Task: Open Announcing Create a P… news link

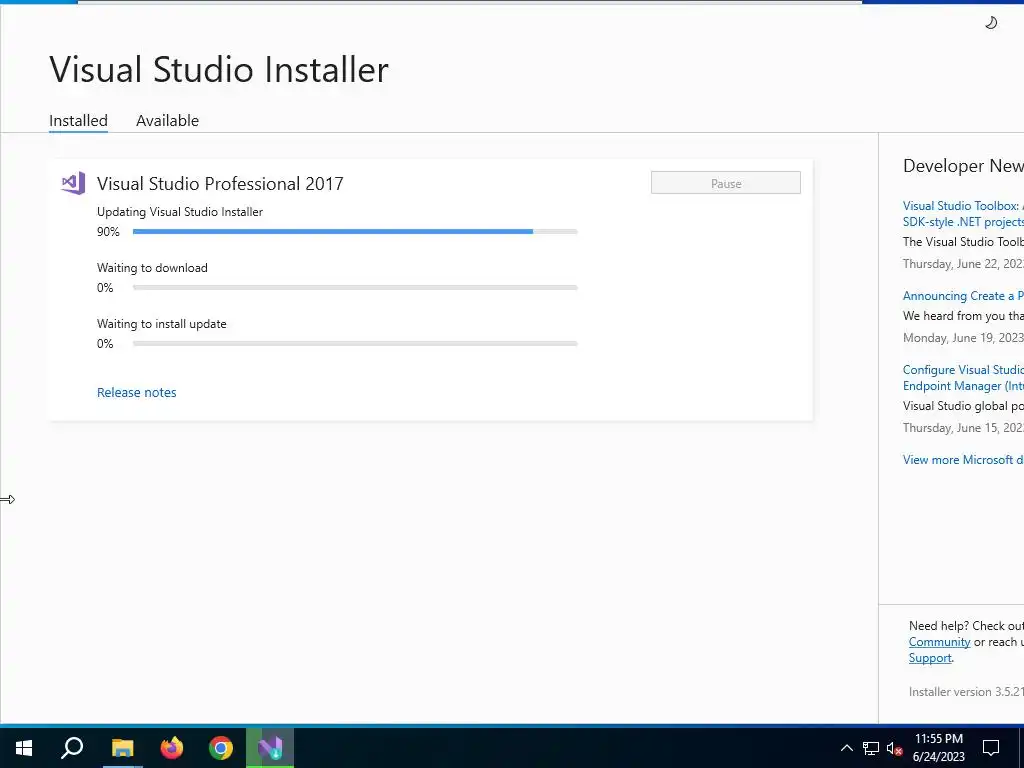Action: 963,296
